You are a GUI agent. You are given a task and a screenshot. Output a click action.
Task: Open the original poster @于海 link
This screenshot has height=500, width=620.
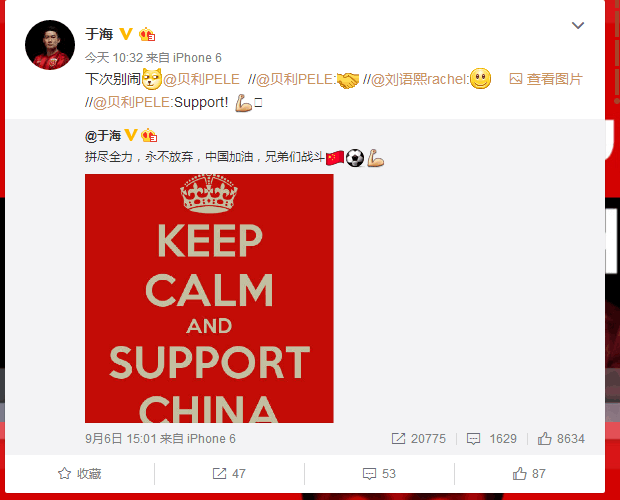[103, 136]
